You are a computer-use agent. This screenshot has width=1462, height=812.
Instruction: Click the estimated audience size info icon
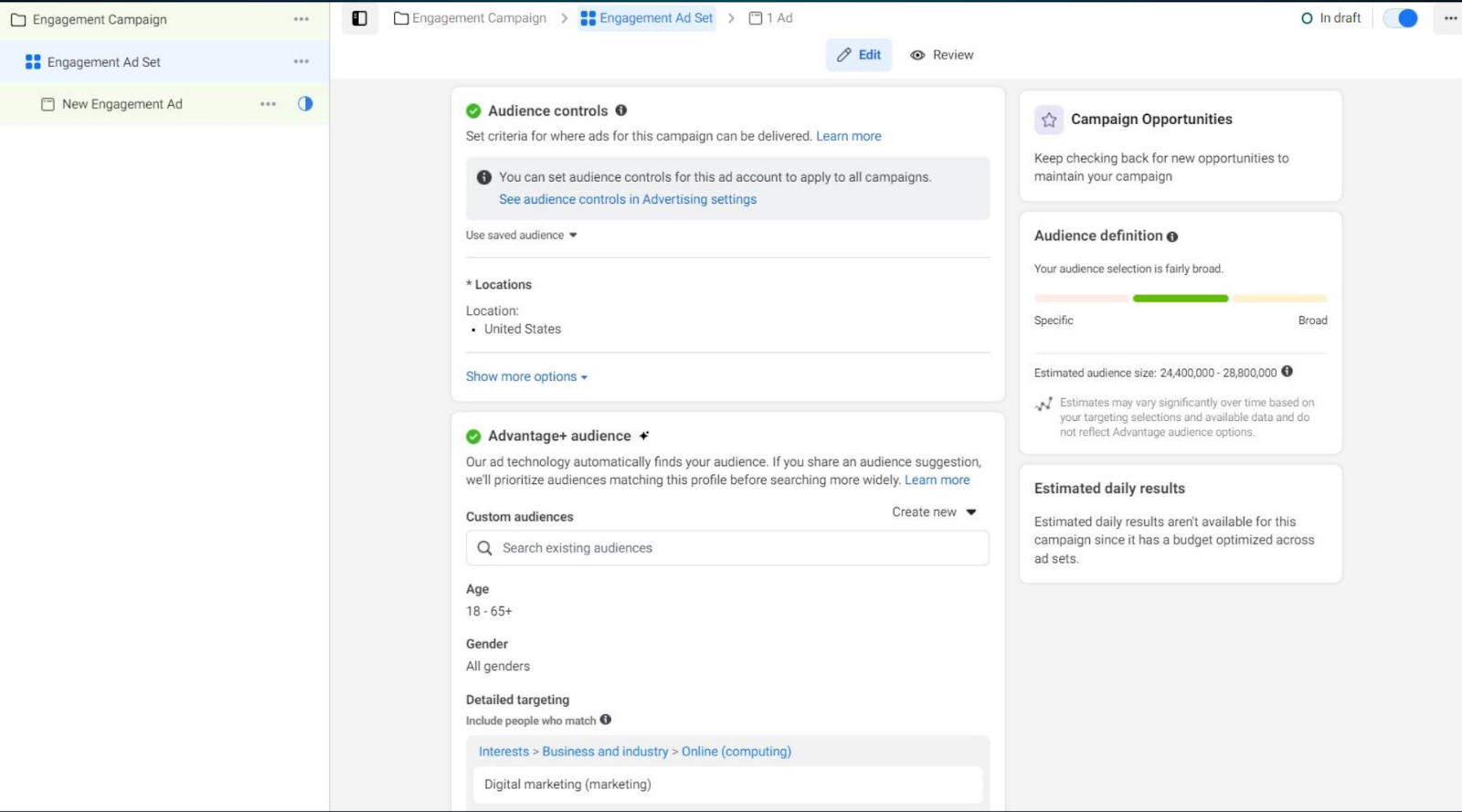(x=1287, y=372)
